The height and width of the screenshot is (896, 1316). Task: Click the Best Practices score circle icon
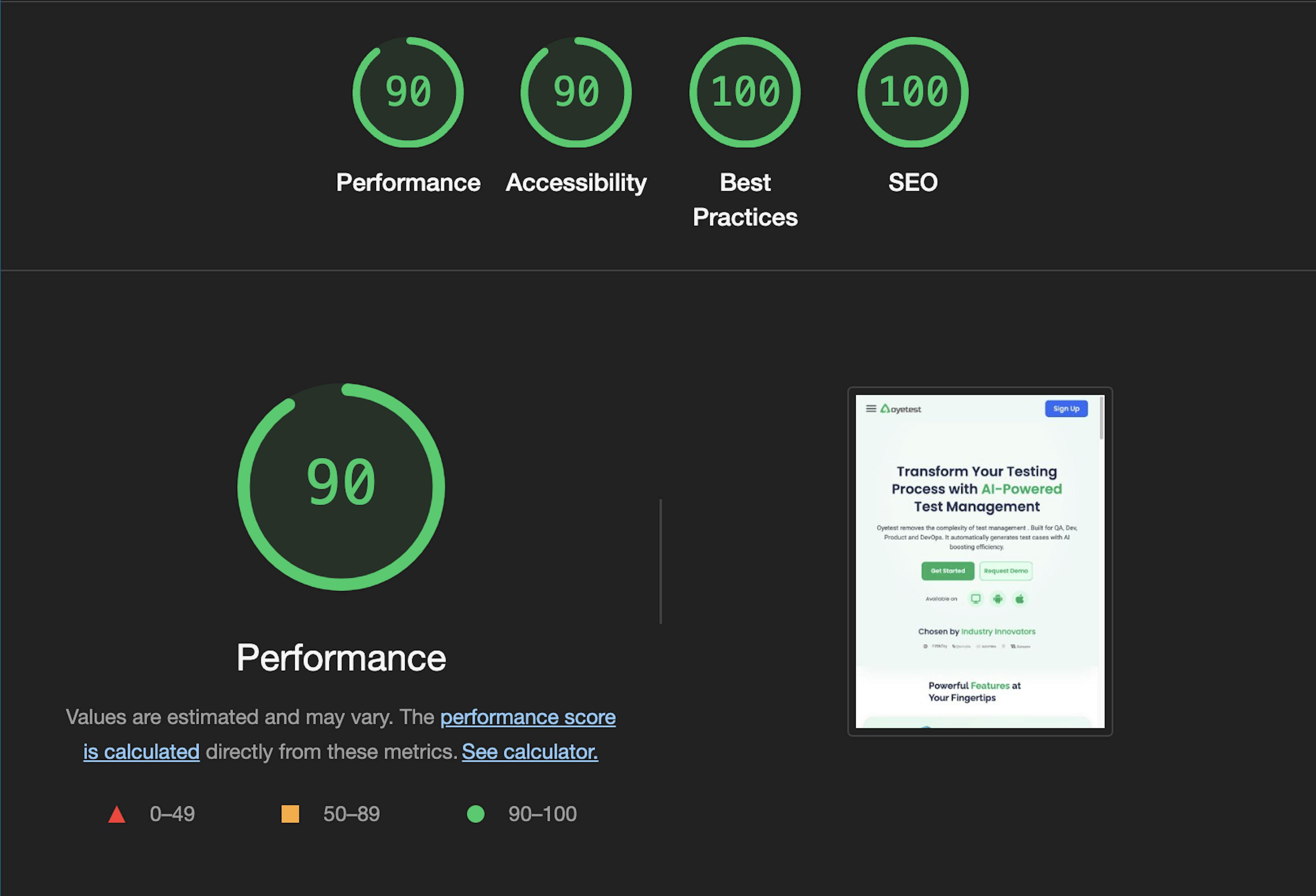[x=746, y=95]
